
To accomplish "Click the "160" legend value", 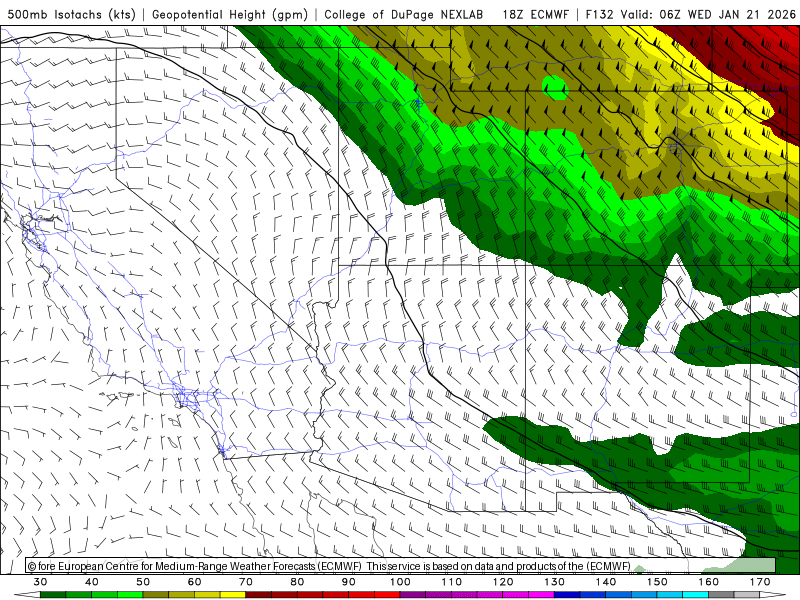I will pos(709,582).
